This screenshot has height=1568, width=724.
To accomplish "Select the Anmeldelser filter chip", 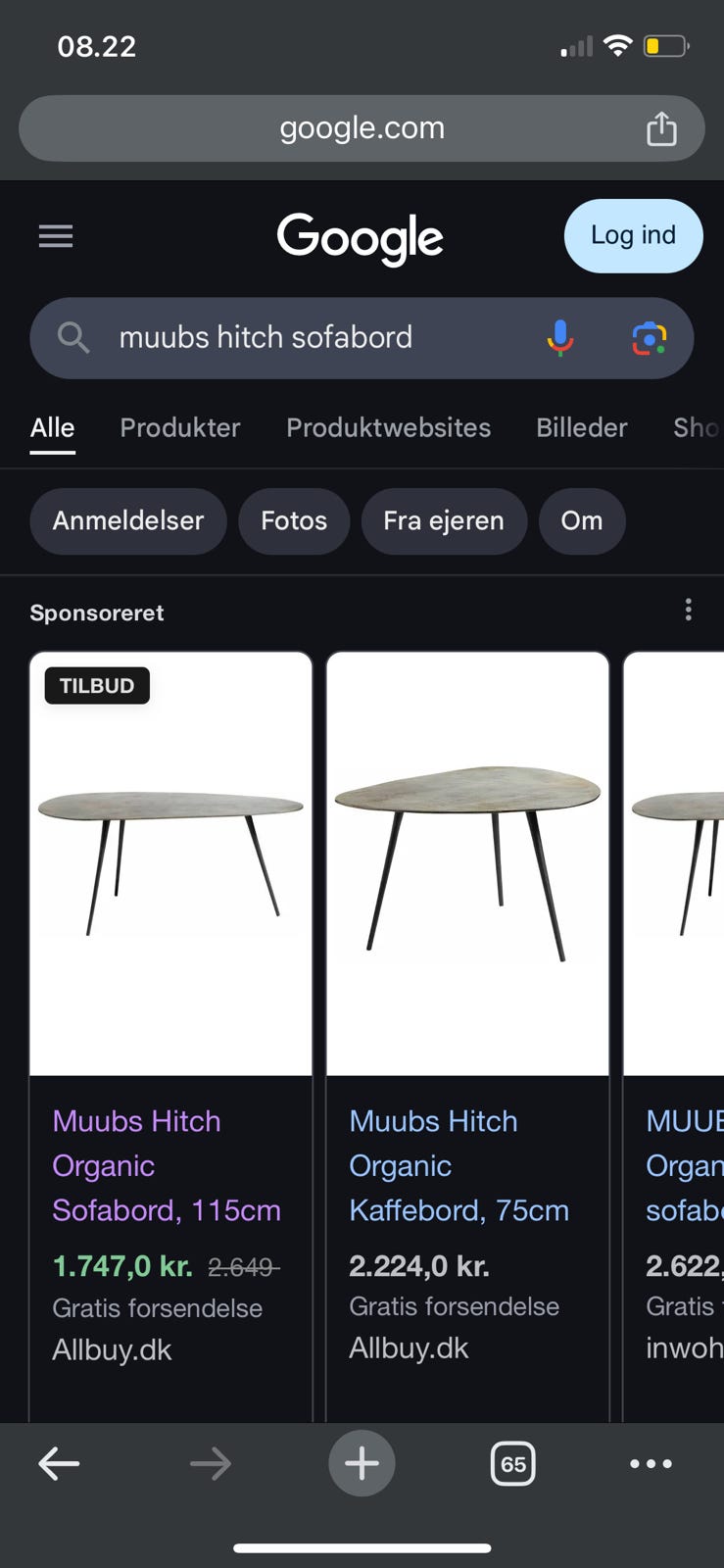I will (x=127, y=521).
